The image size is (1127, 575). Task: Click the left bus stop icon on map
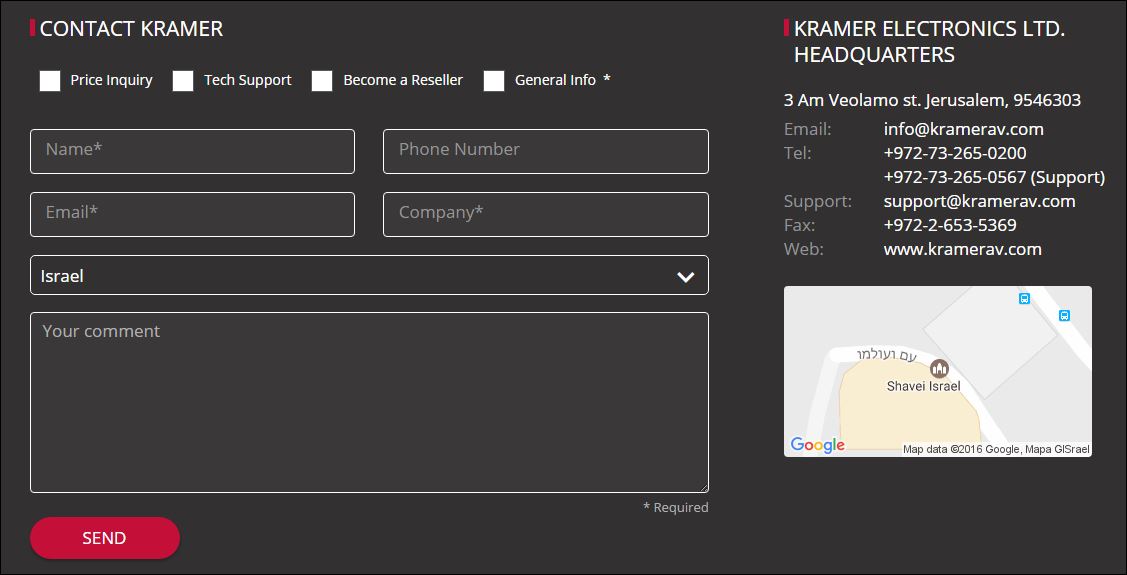(x=1024, y=298)
